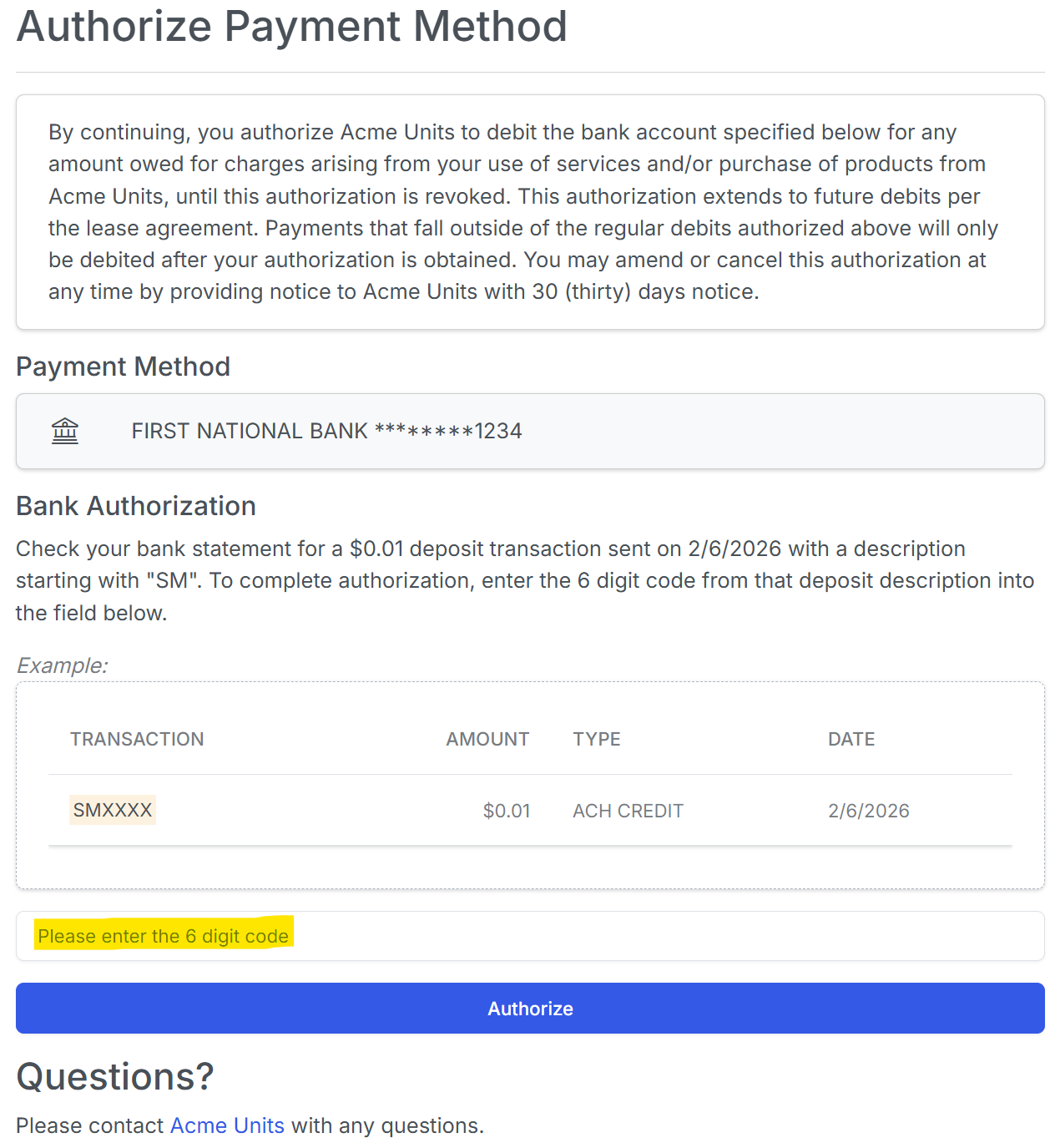Viewport: 1055px width, 1148px height.
Task: Click the italic Example: label
Action: click(x=62, y=665)
